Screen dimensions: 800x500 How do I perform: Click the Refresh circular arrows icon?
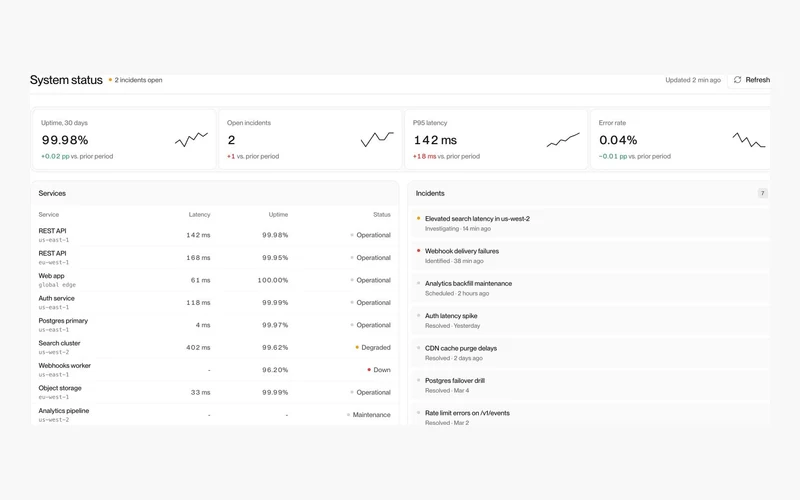(737, 80)
